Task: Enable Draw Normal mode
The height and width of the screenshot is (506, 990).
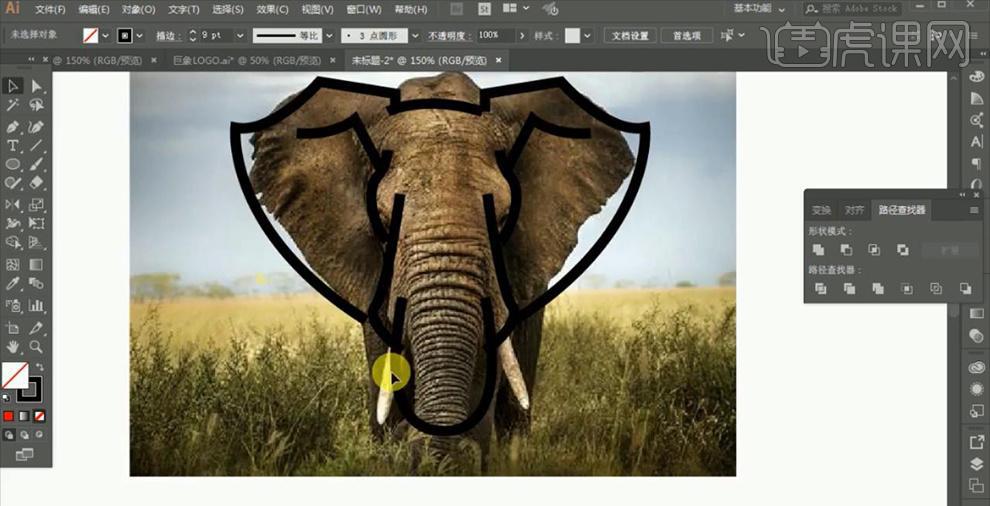Action: coord(9,435)
